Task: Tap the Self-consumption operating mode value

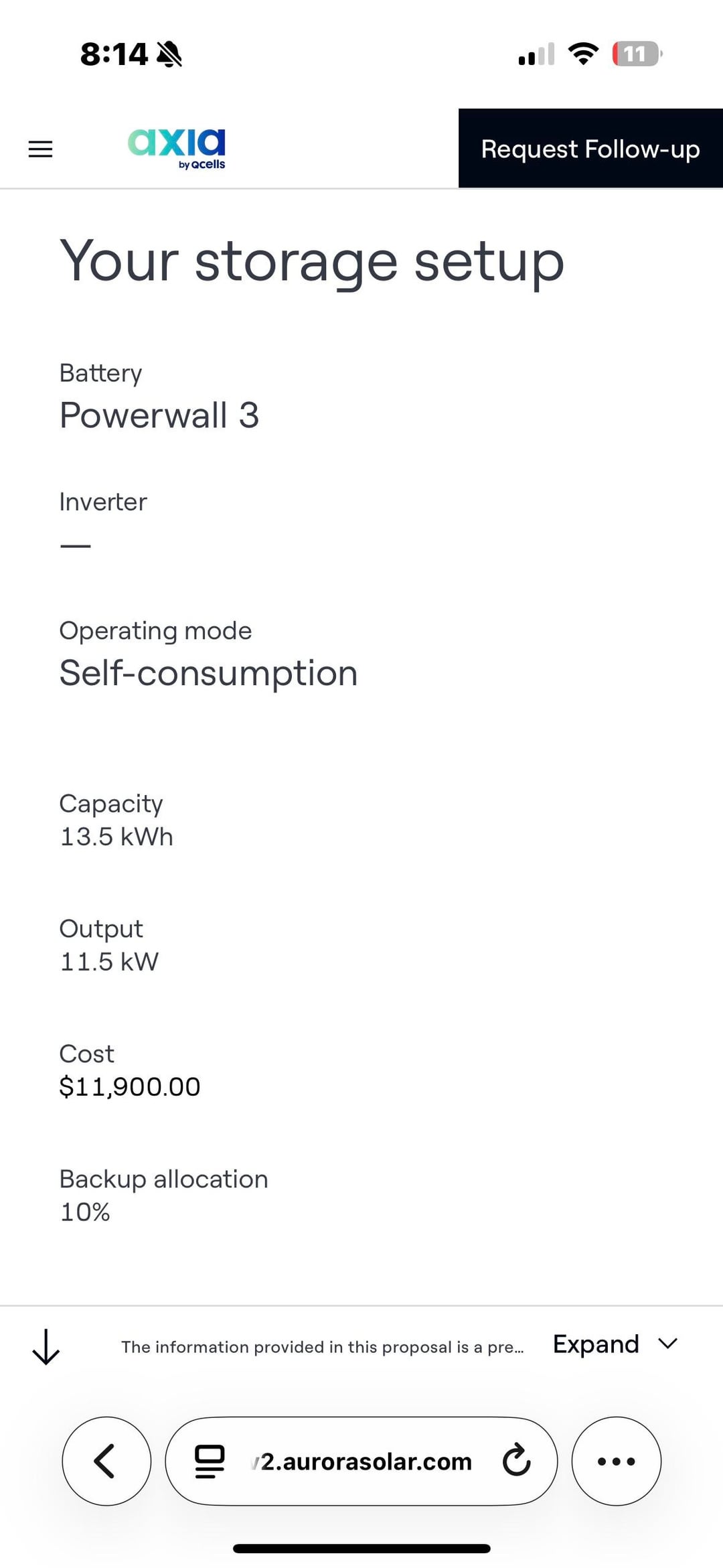Action: coord(208,673)
